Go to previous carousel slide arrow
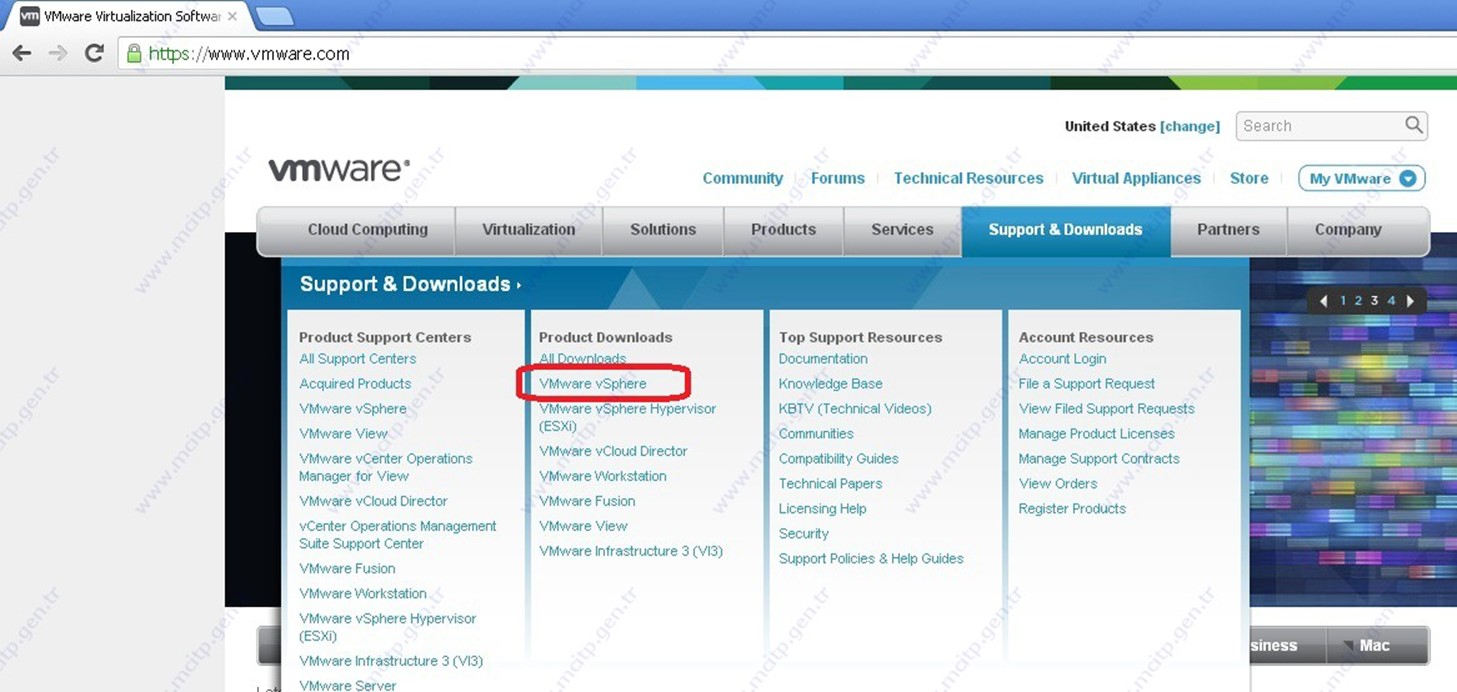Image resolution: width=1457 pixels, height=692 pixels. coord(1324,301)
